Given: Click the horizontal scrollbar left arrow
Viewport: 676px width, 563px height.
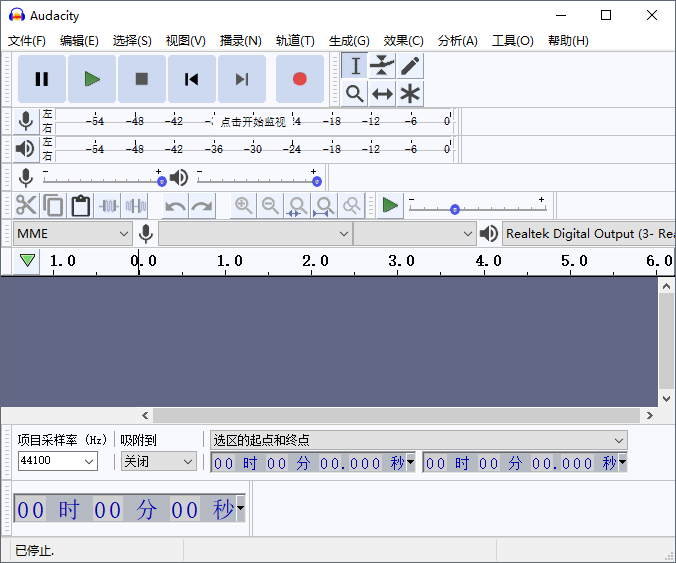Looking at the screenshot, I should [x=145, y=416].
